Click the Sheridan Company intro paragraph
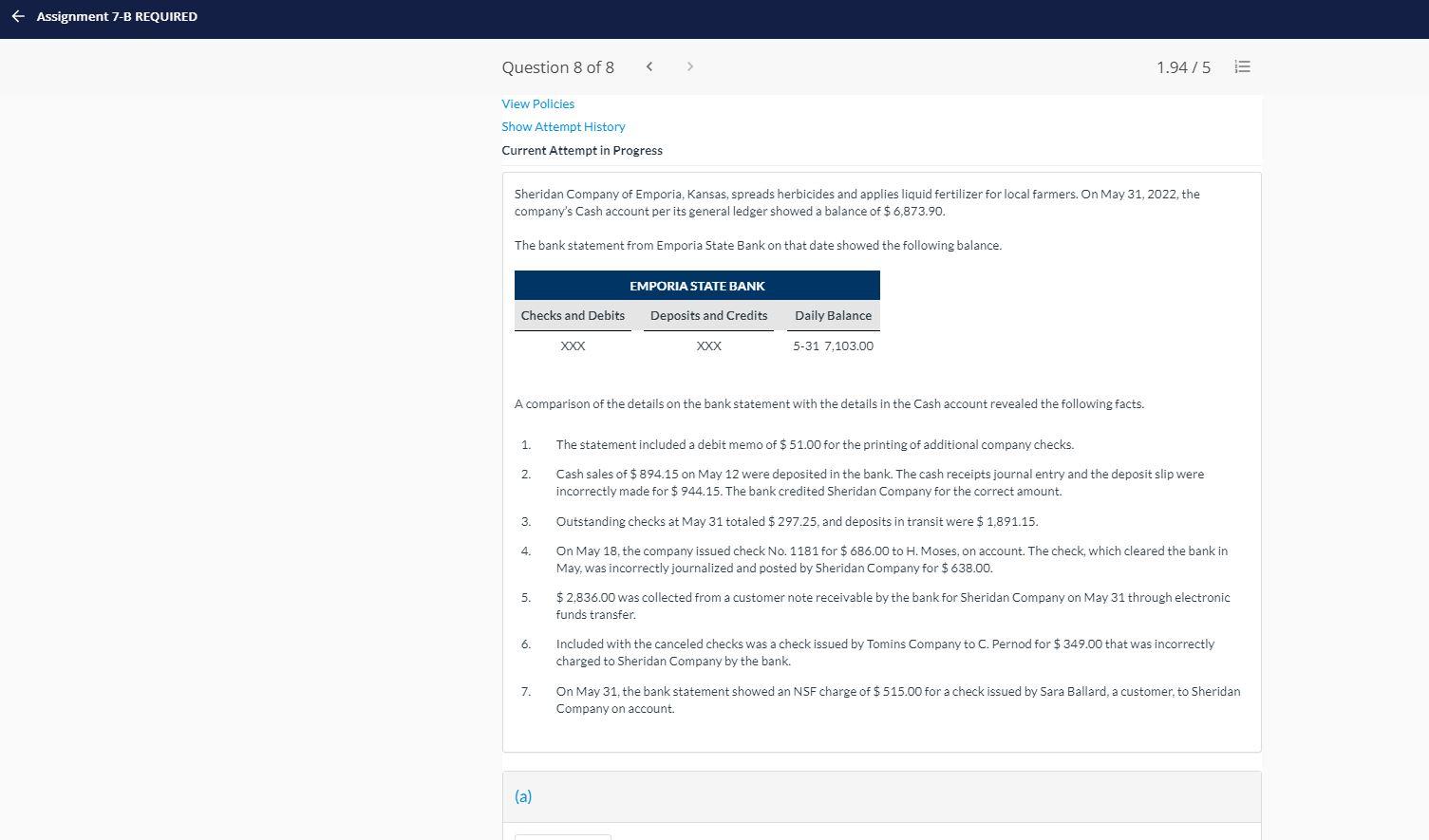This screenshot has width=1429, height=840. 856,202
